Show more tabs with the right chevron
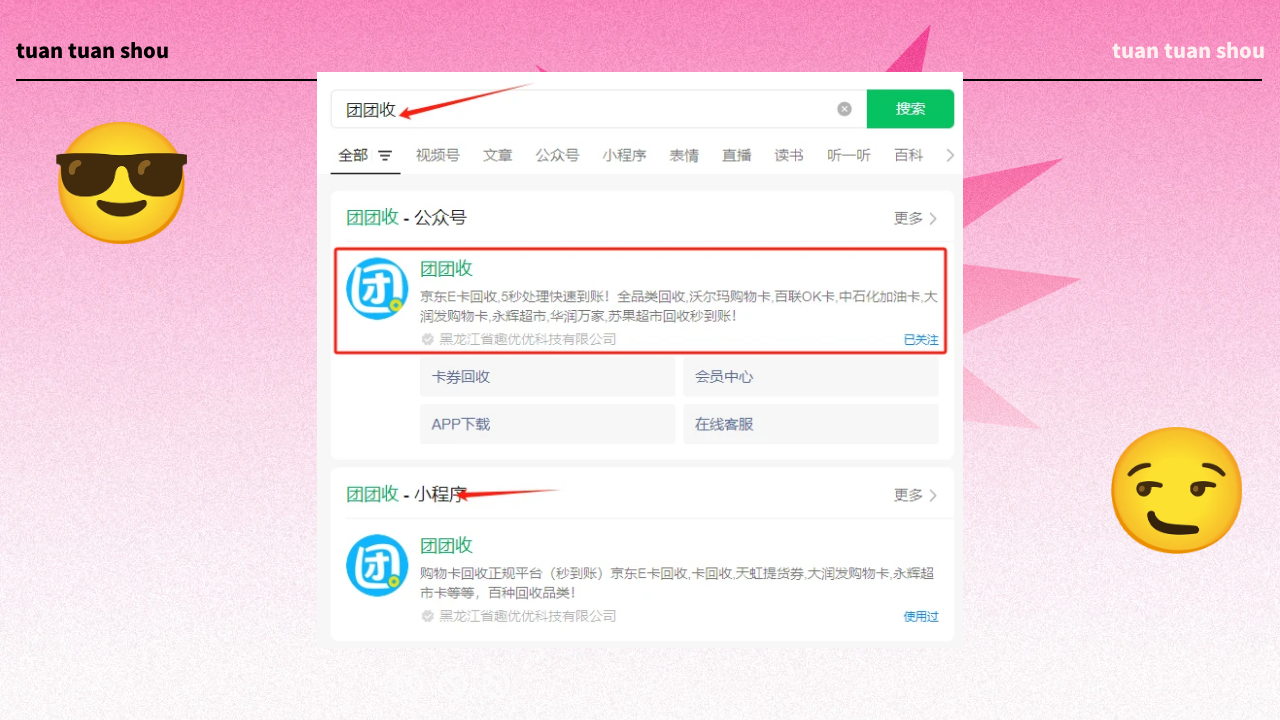 [950, 155]
